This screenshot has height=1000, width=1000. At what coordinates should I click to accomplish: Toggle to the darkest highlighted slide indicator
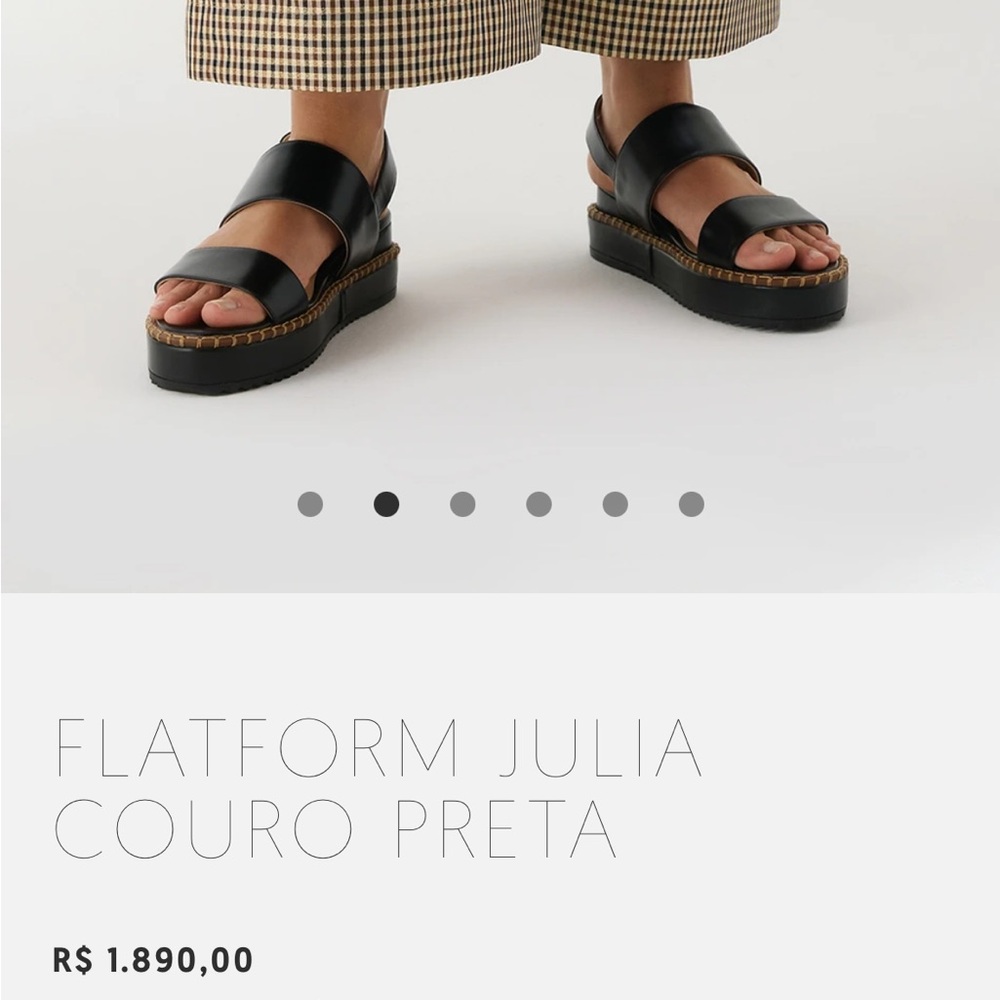(x=387, y=505)
